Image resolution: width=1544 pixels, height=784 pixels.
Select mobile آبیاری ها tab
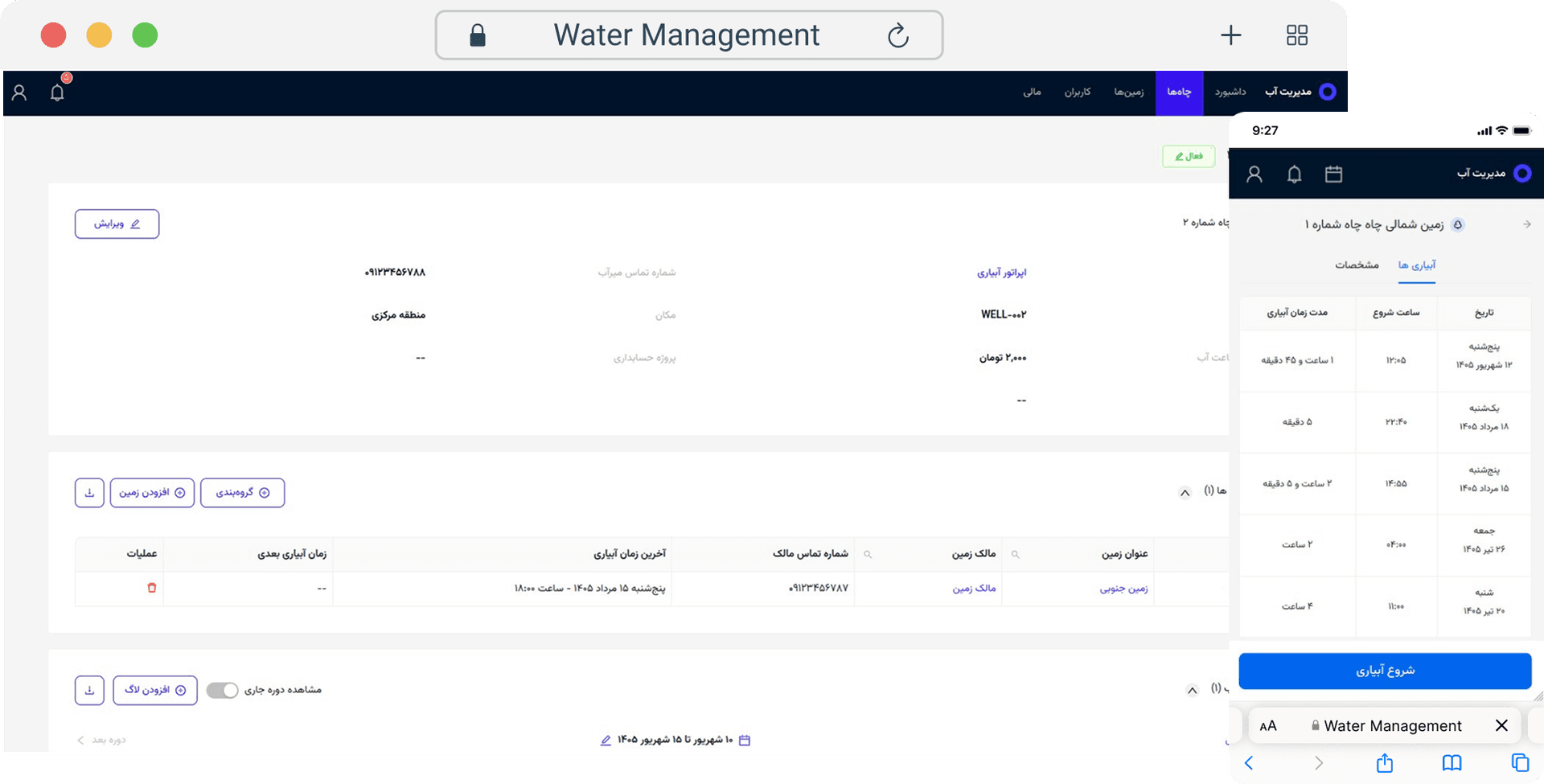[x=1417, y=265]
